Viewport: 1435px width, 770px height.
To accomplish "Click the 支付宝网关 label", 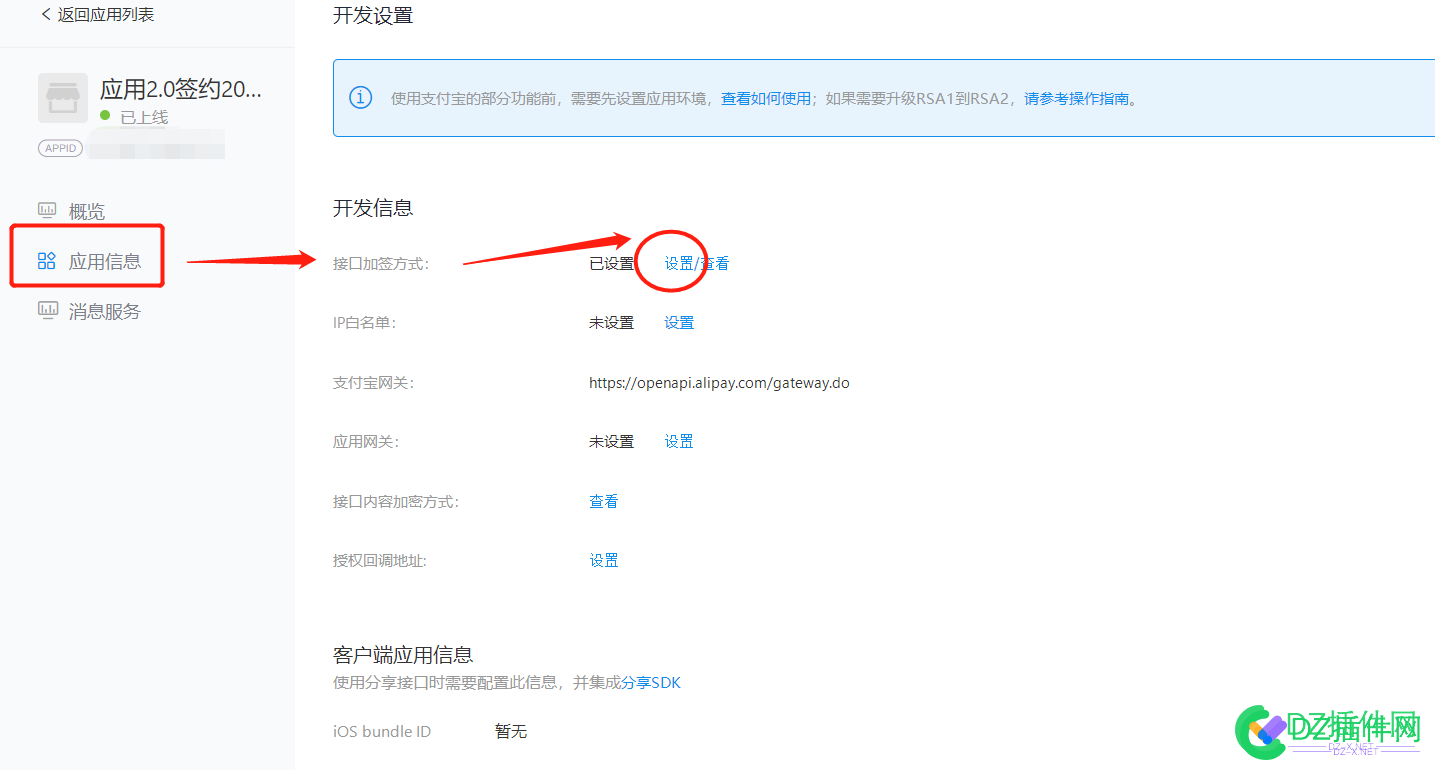I will click(373, 383).
